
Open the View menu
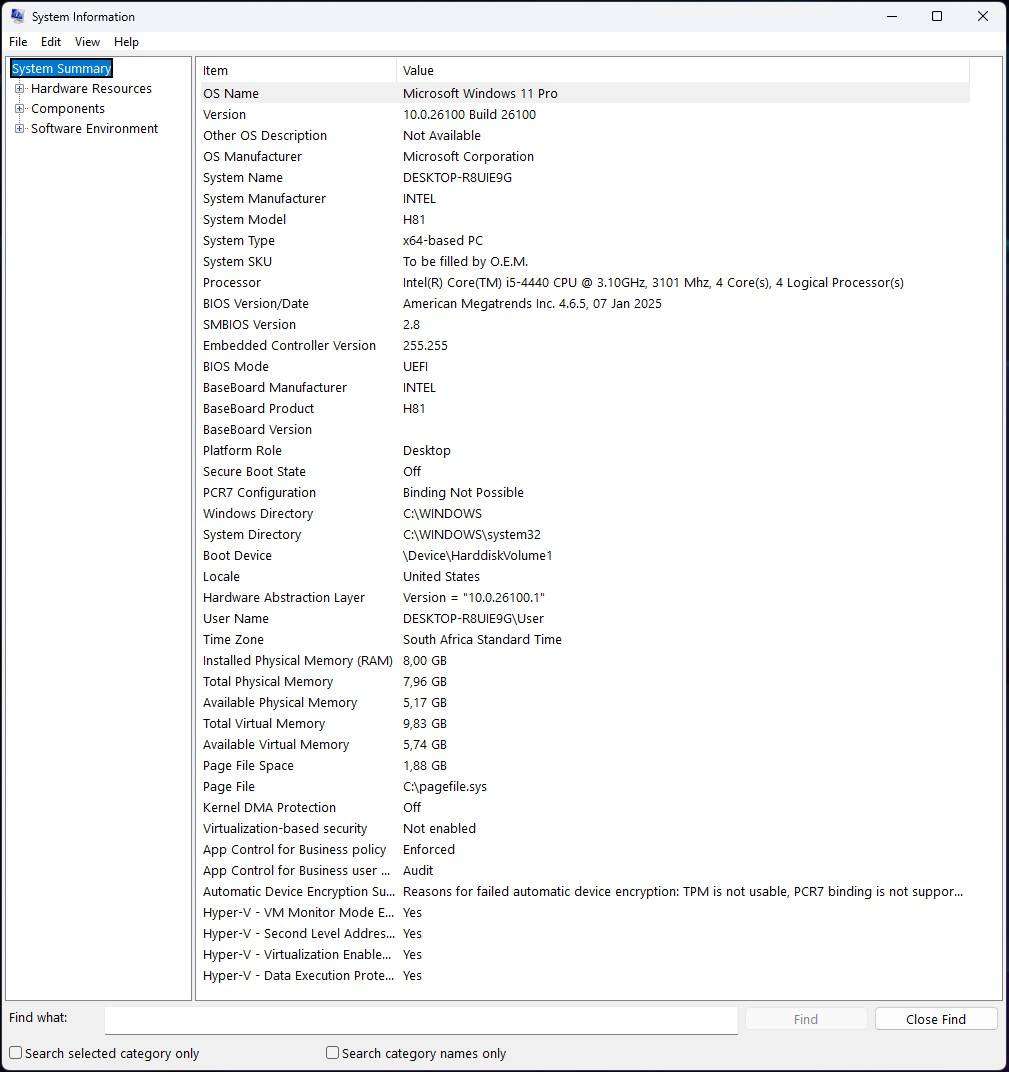pyautogui.click(x=87, y=42)
